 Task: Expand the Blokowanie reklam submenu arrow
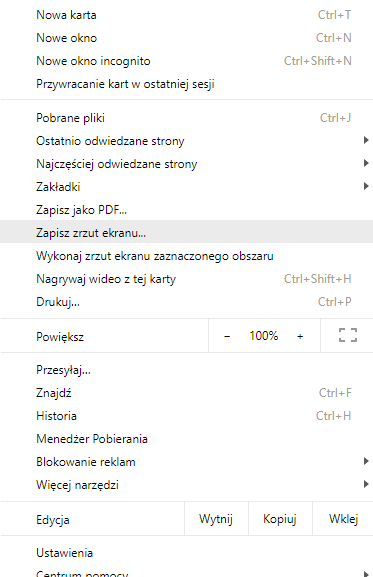(x=366, y=461)
